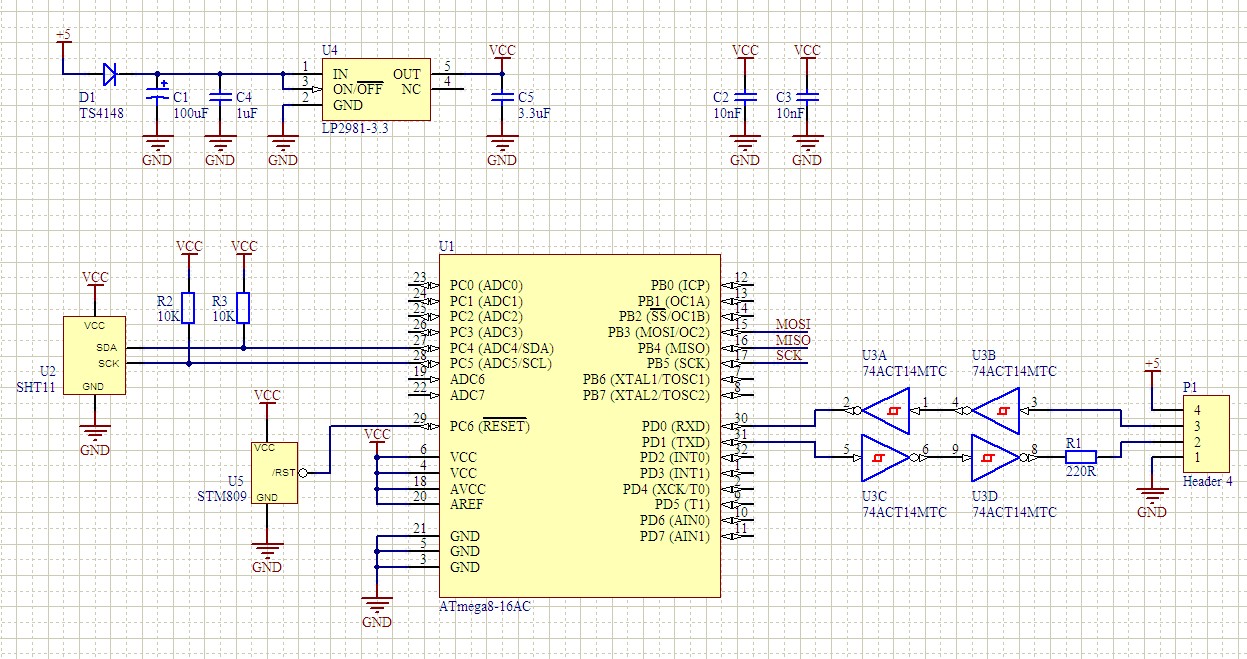
Task: Select the MOSI net label
Action: (793, 325)
